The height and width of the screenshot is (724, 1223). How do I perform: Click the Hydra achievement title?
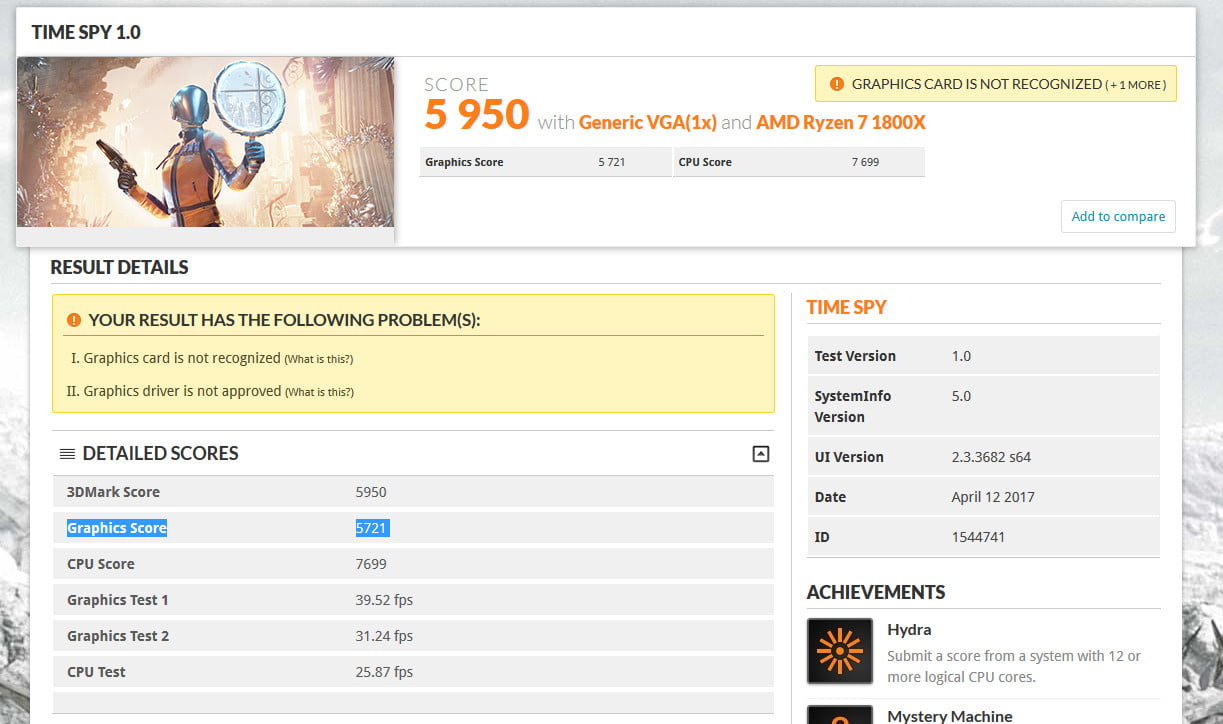pyautogui.click(x=909, y=630)
